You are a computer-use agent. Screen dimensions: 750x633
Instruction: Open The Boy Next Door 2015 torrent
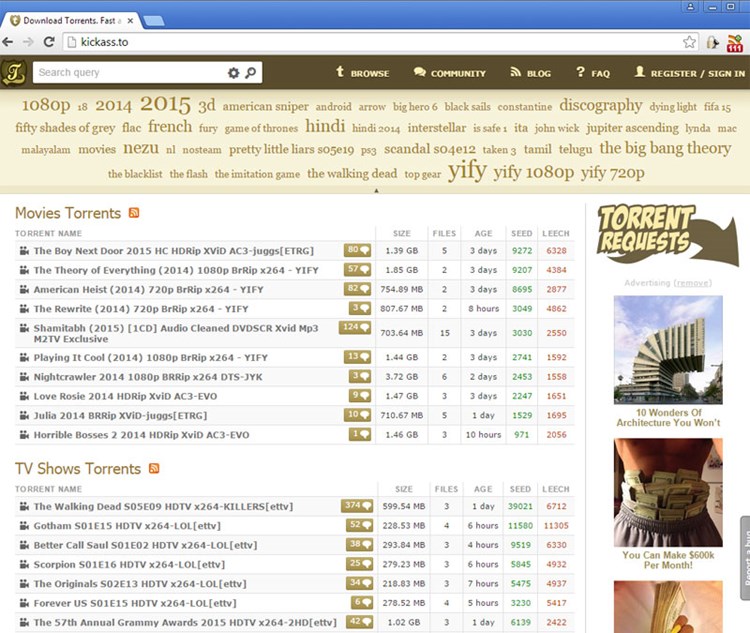(174, 251)
